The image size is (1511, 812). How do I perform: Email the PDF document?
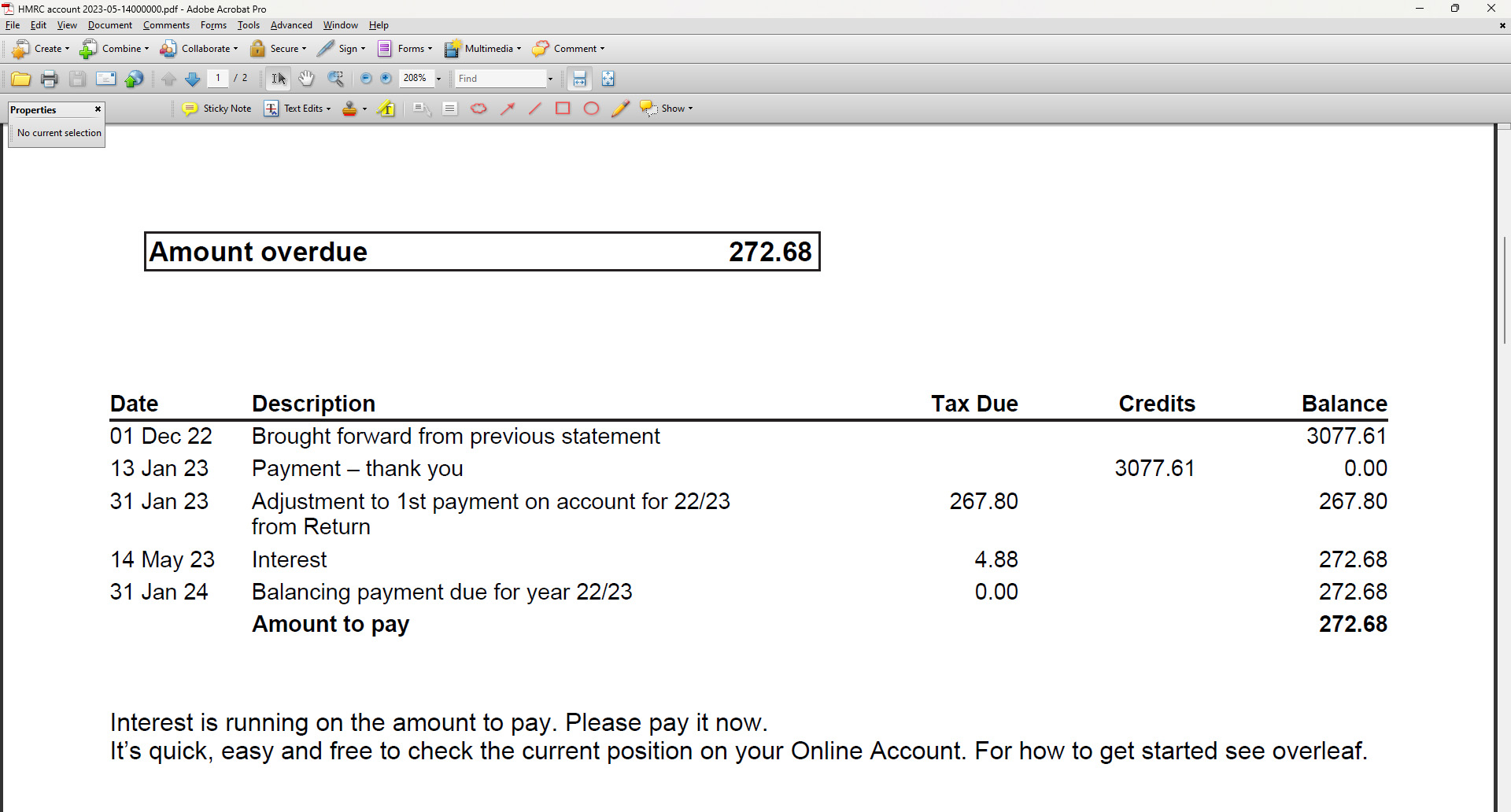pyautogui.click(x=105, y=78)
